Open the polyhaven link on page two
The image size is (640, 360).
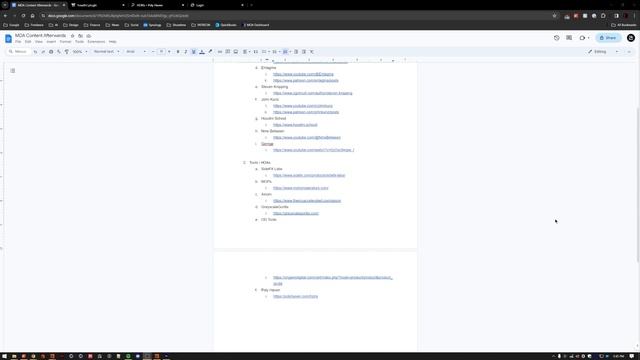point(296,296)
